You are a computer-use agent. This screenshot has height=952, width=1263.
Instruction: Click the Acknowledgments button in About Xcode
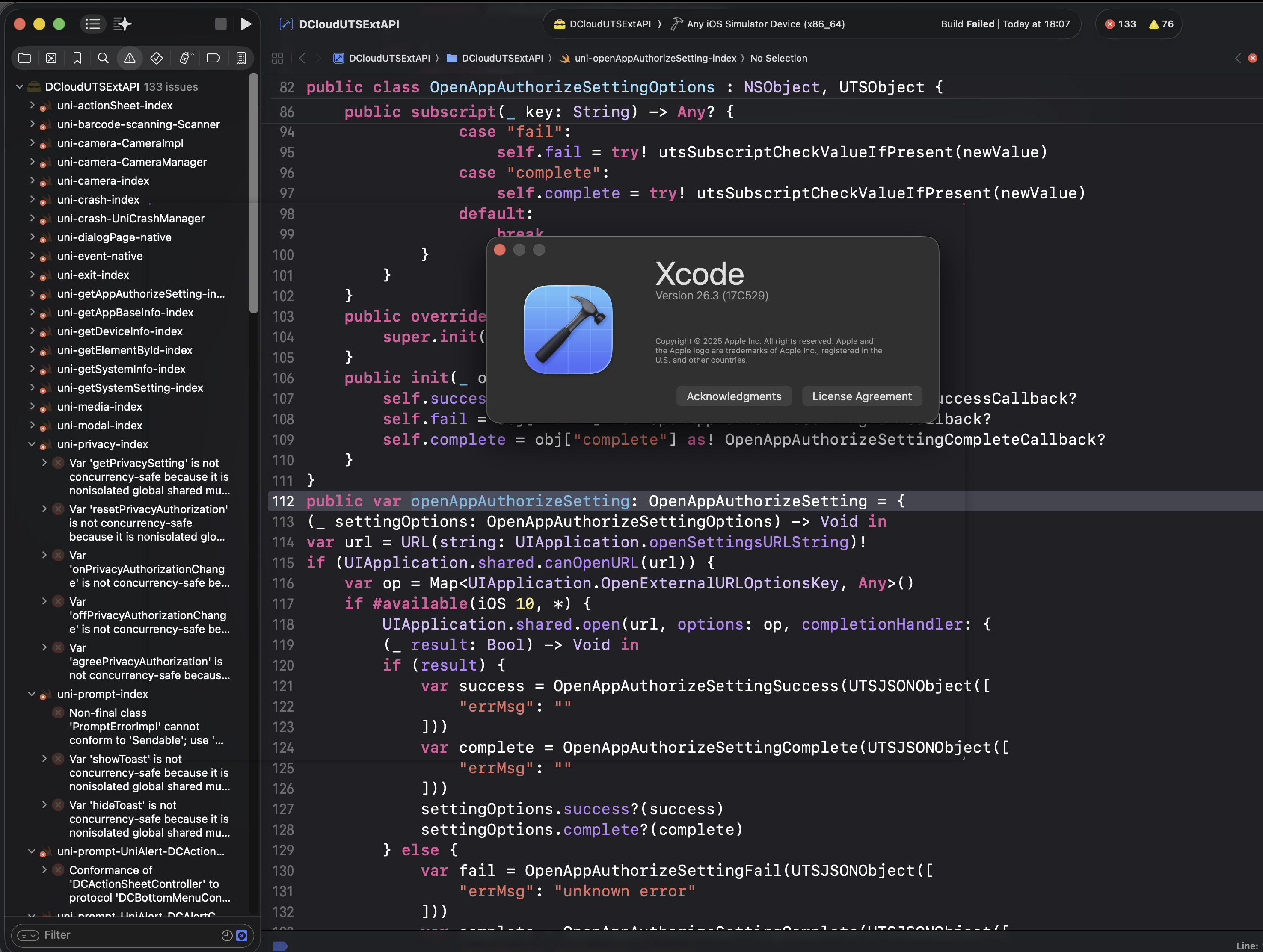click(x=734, y=397)
